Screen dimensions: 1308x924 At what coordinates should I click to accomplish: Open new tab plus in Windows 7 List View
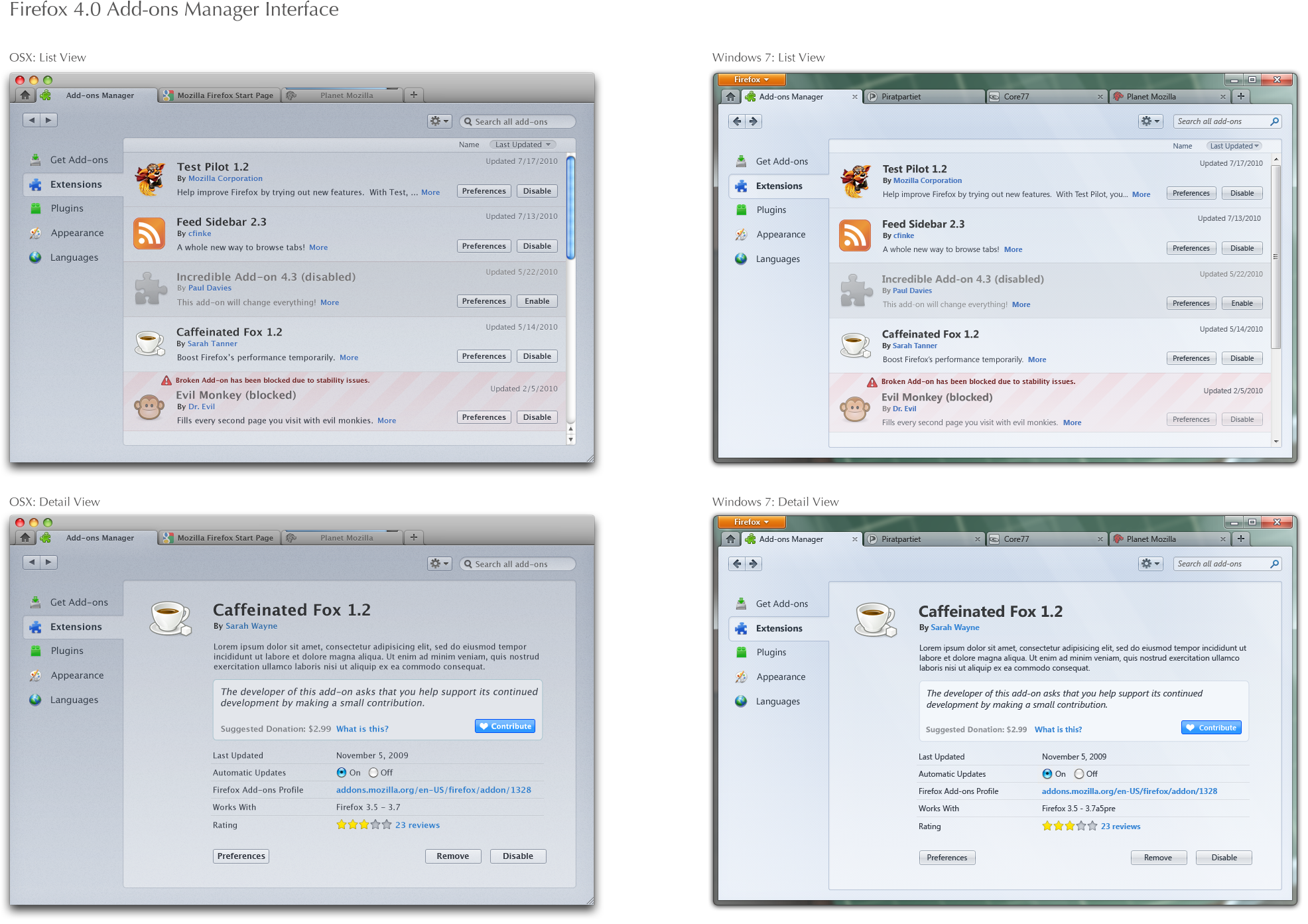click(1240, 96)
